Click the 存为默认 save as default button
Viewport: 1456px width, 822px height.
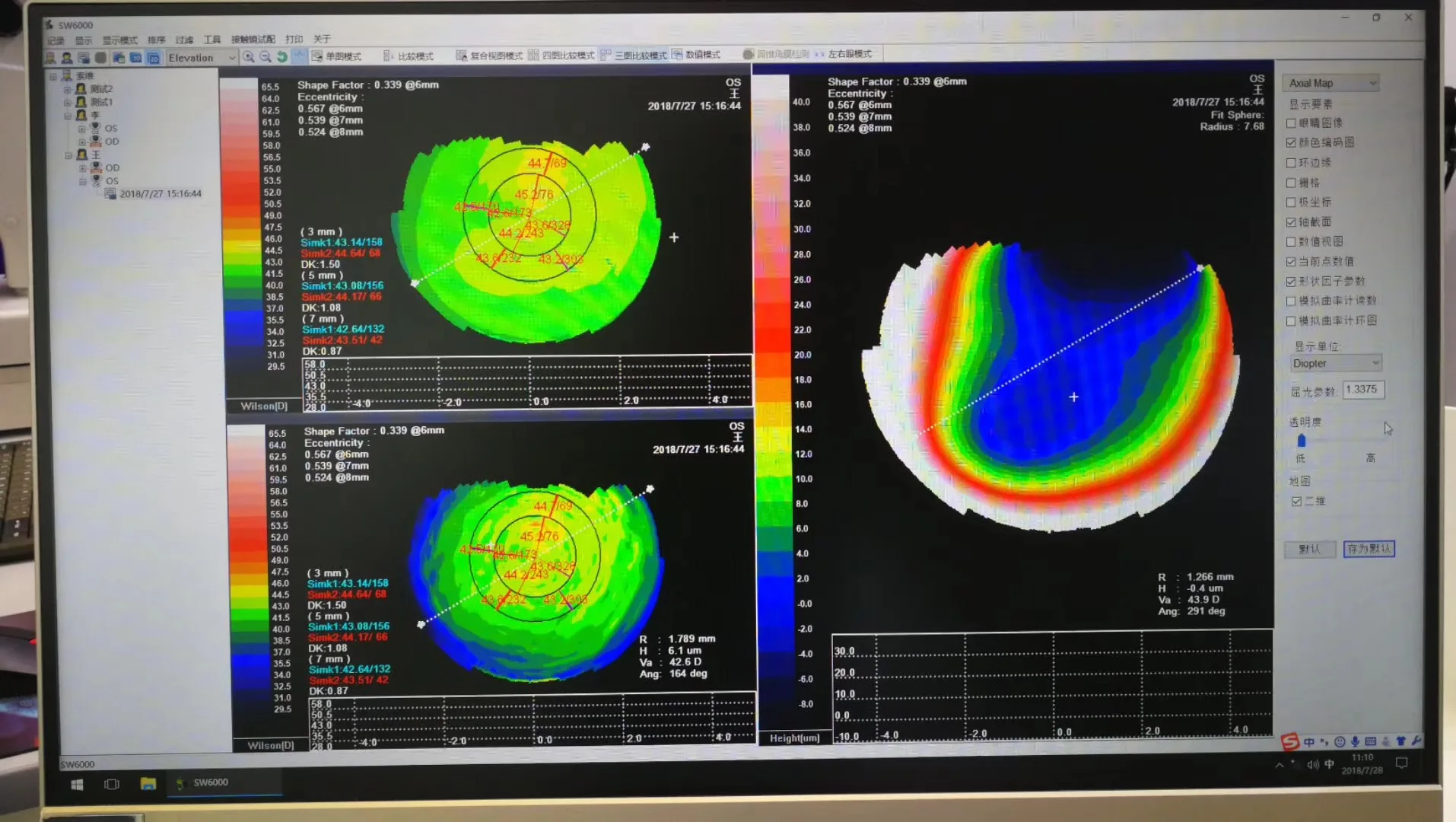coord(1369,549)
